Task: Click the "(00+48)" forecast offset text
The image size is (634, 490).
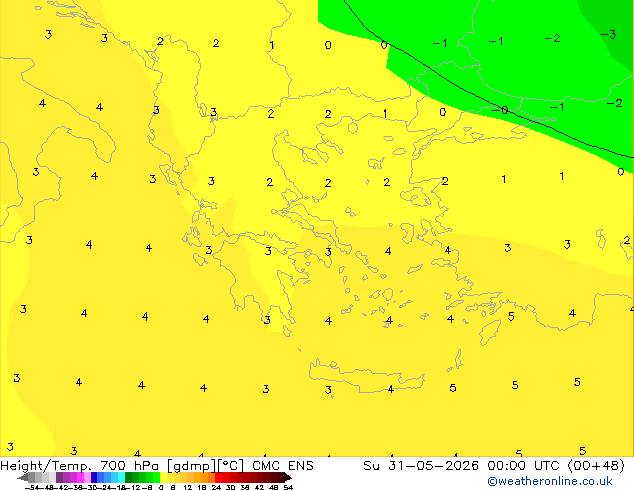Action: (x=596, y=466)
